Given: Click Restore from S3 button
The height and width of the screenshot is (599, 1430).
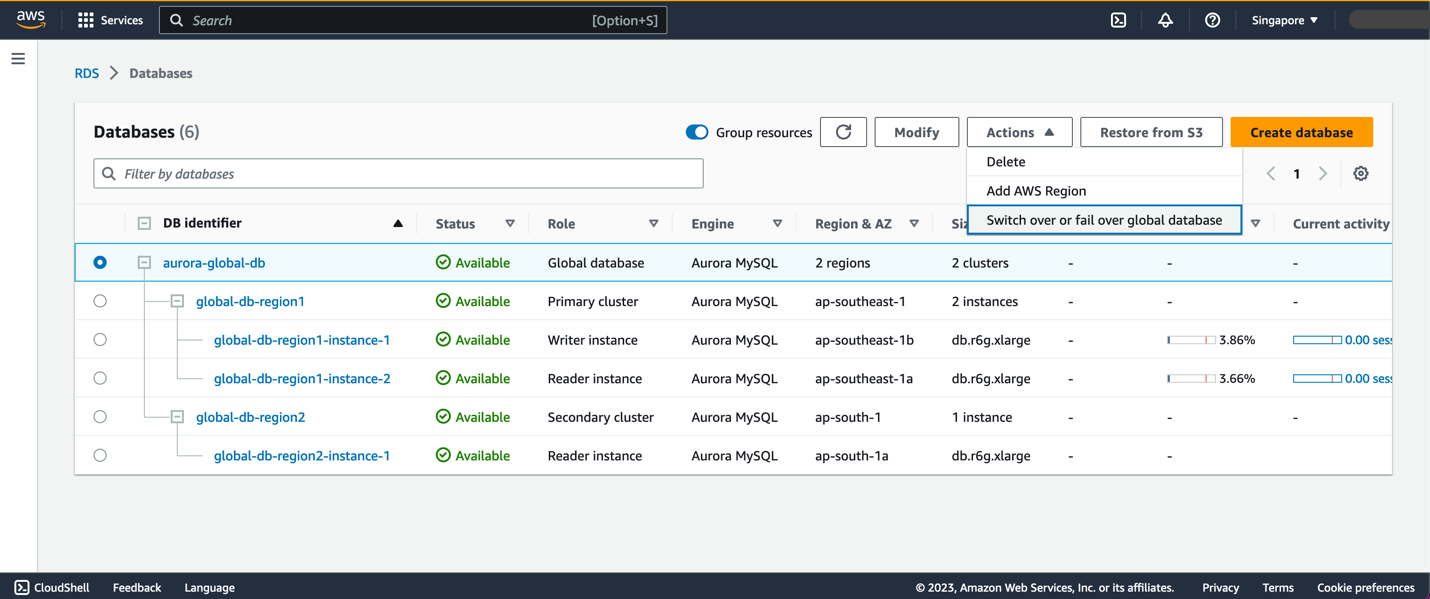Looking at the screenshot, I should [1151, 132].
